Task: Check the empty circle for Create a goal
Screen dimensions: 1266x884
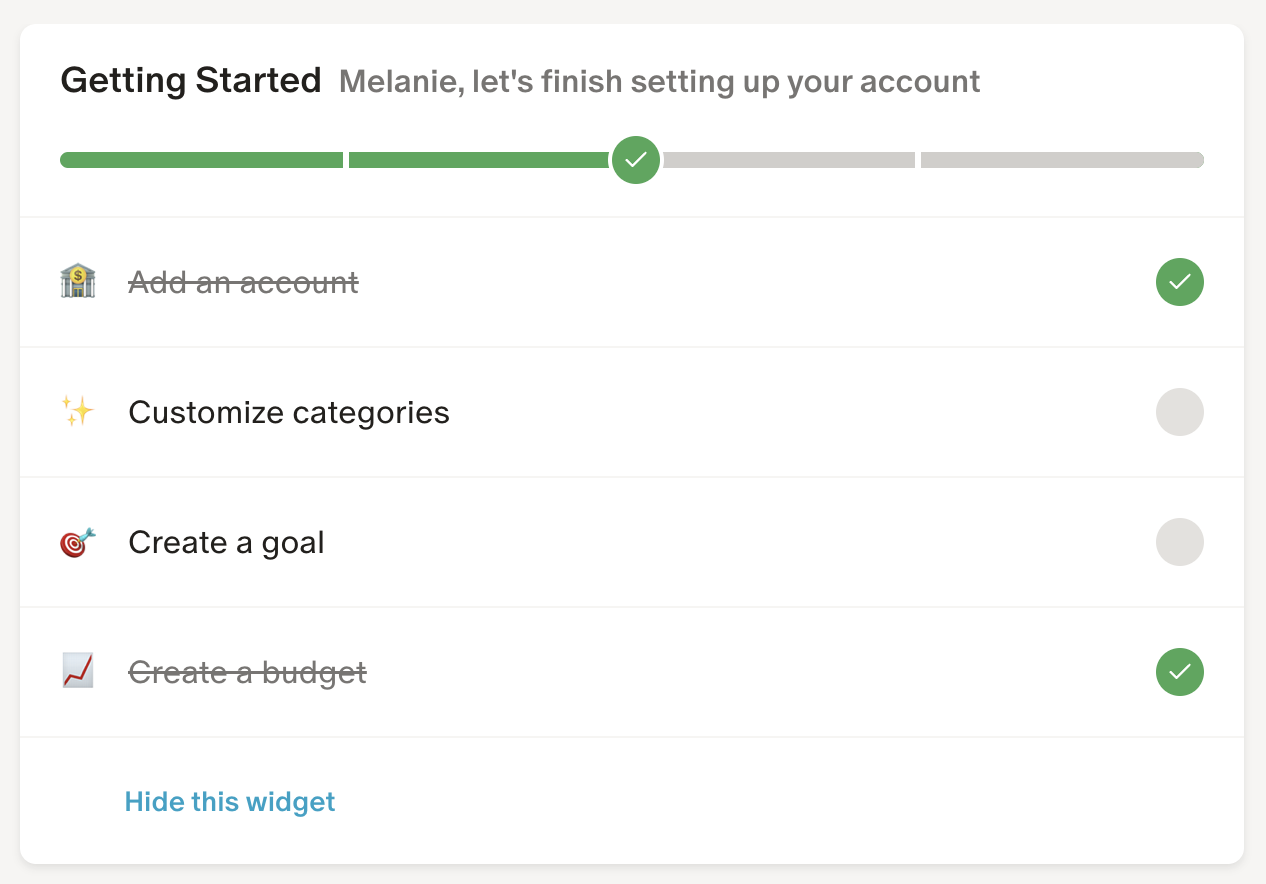Action: [x=1180, y=542]
